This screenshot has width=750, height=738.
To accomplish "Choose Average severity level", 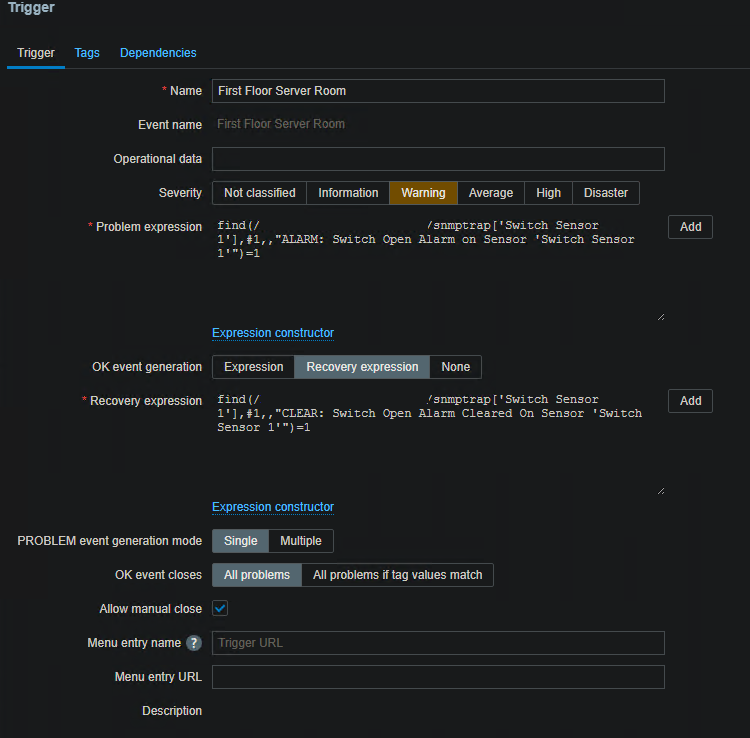I will coord(491,193).
